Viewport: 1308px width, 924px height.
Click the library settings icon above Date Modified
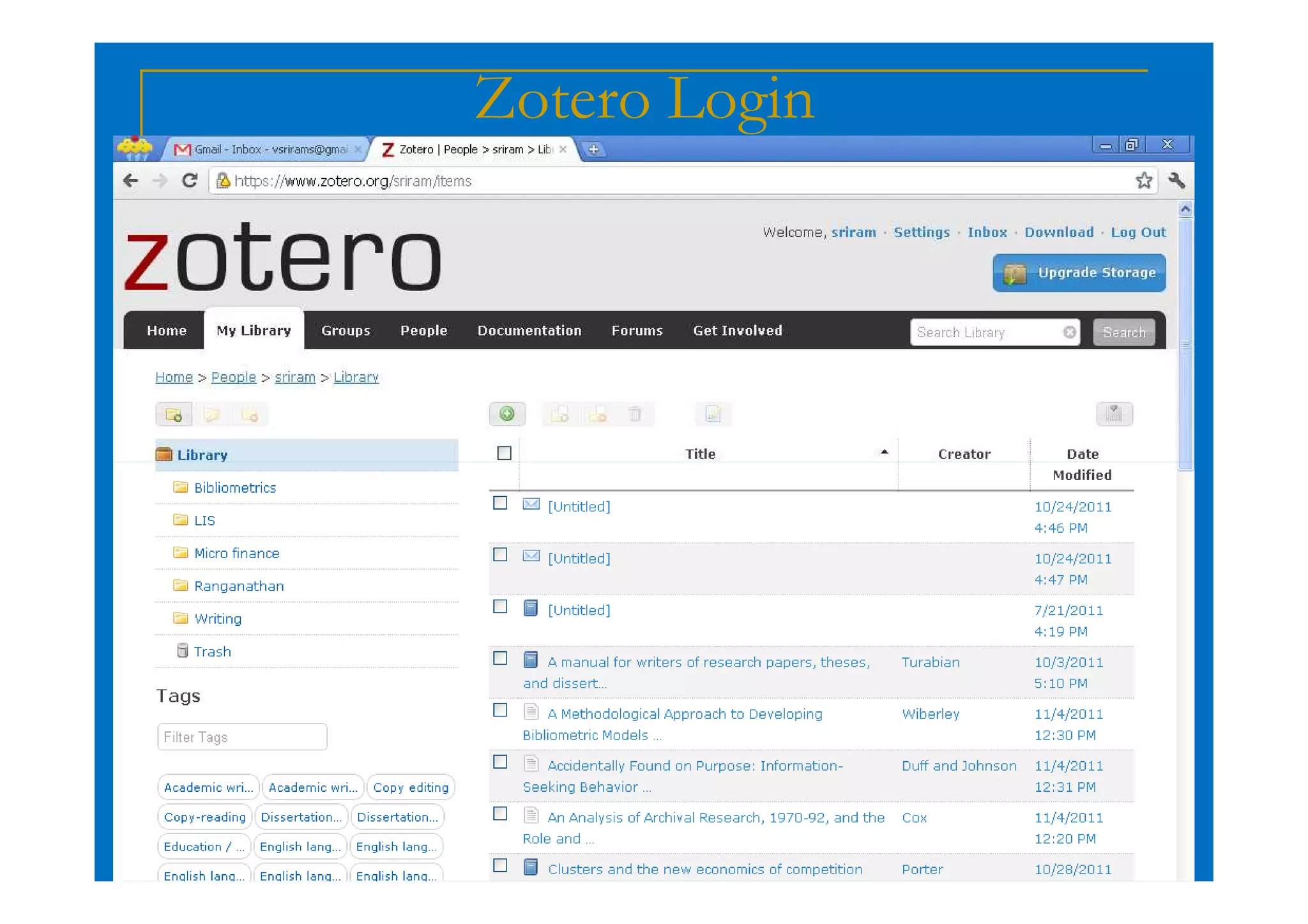click(x=1114, y=414)
